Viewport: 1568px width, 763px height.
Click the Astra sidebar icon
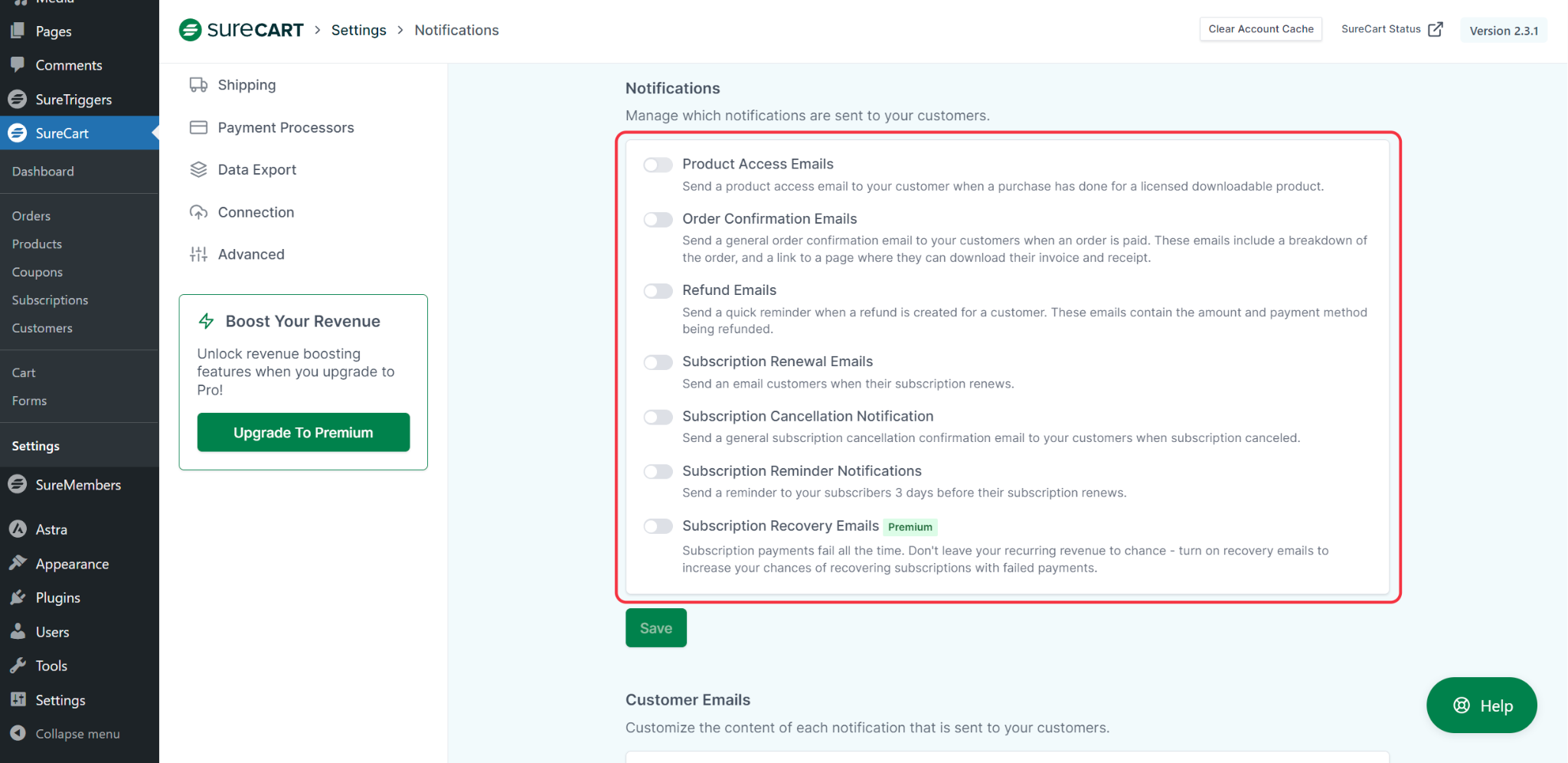(x=18, y=529)
